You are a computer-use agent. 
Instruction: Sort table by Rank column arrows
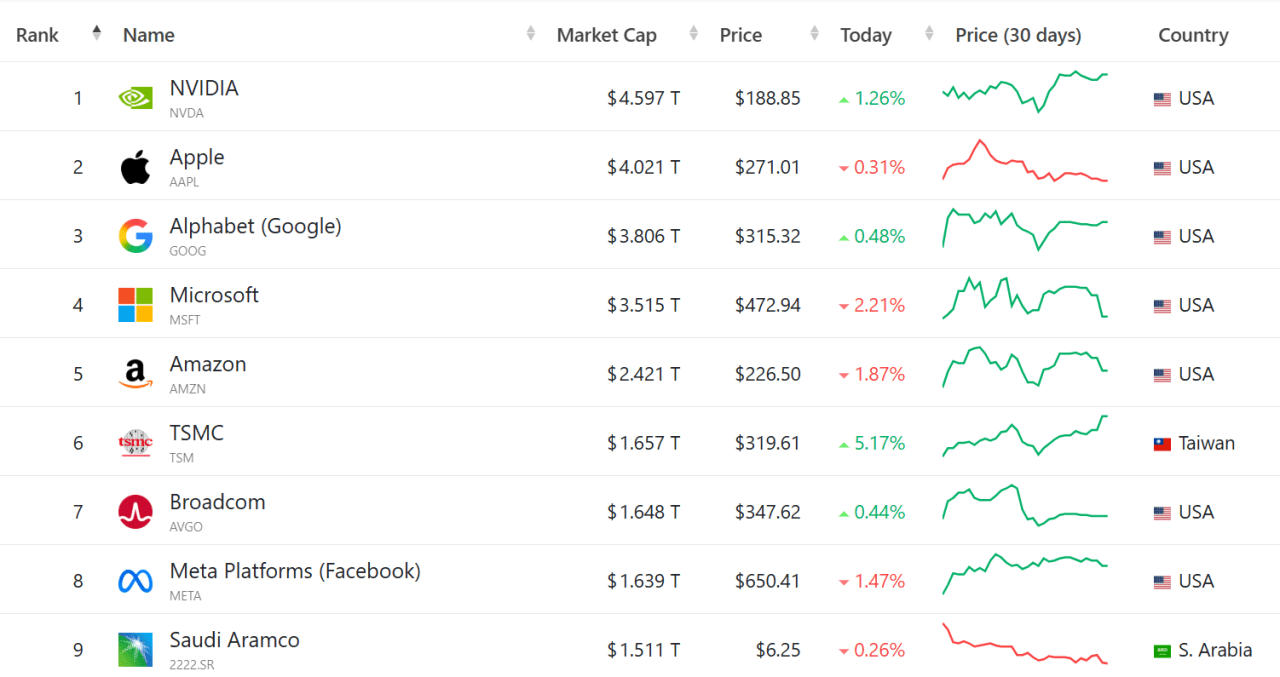[x=97, y=34]
